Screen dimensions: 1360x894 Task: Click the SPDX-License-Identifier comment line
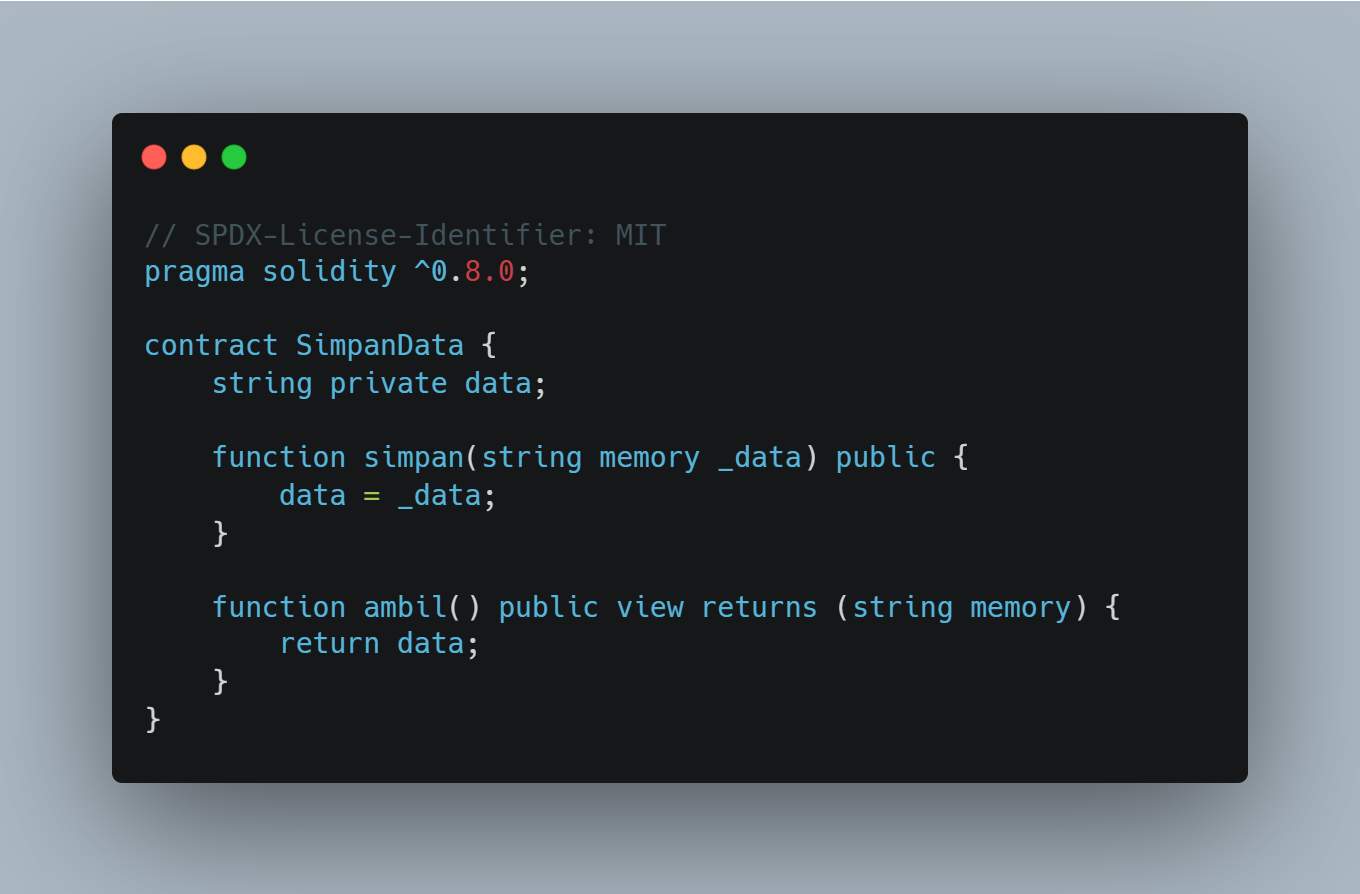(405, 236)
